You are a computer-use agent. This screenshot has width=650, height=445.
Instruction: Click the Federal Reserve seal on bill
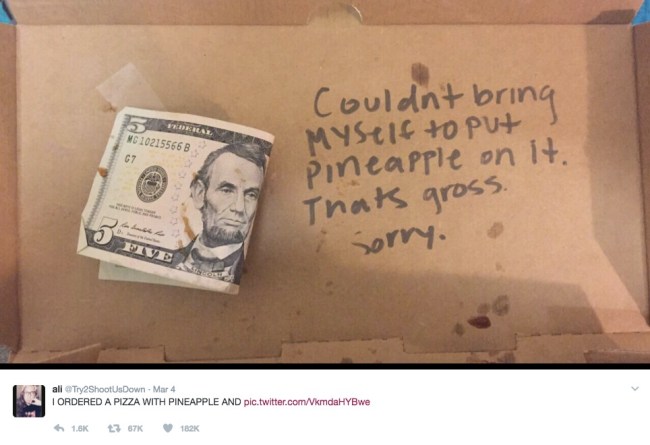tap(152, 184)
